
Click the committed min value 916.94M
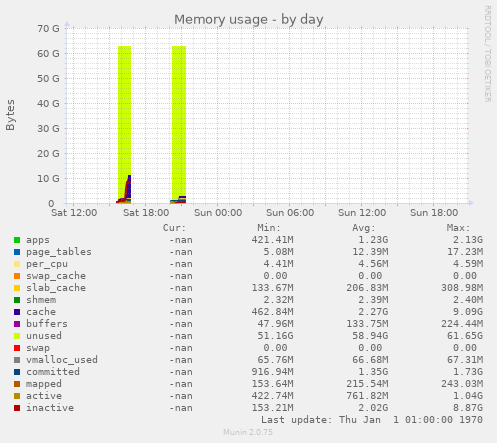(x=272, y=372)
